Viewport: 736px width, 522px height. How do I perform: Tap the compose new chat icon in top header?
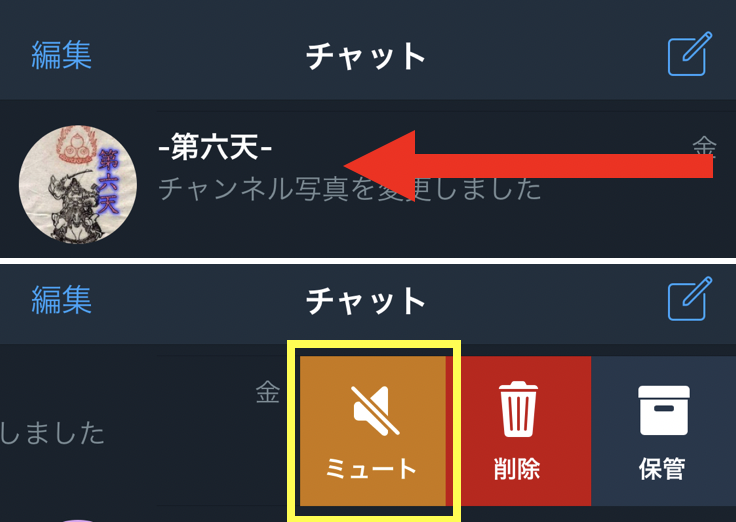pyautogui.click(x=689, y=54)
